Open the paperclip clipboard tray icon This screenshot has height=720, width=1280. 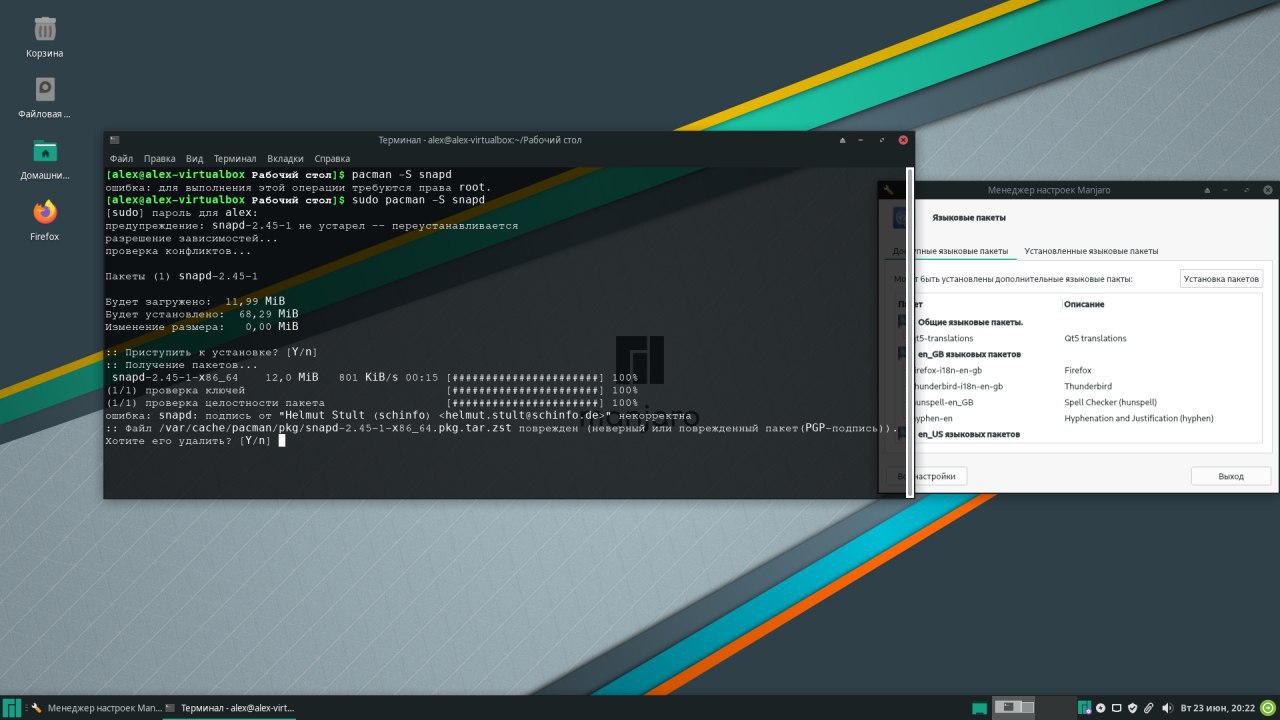tap(1149, 708)
